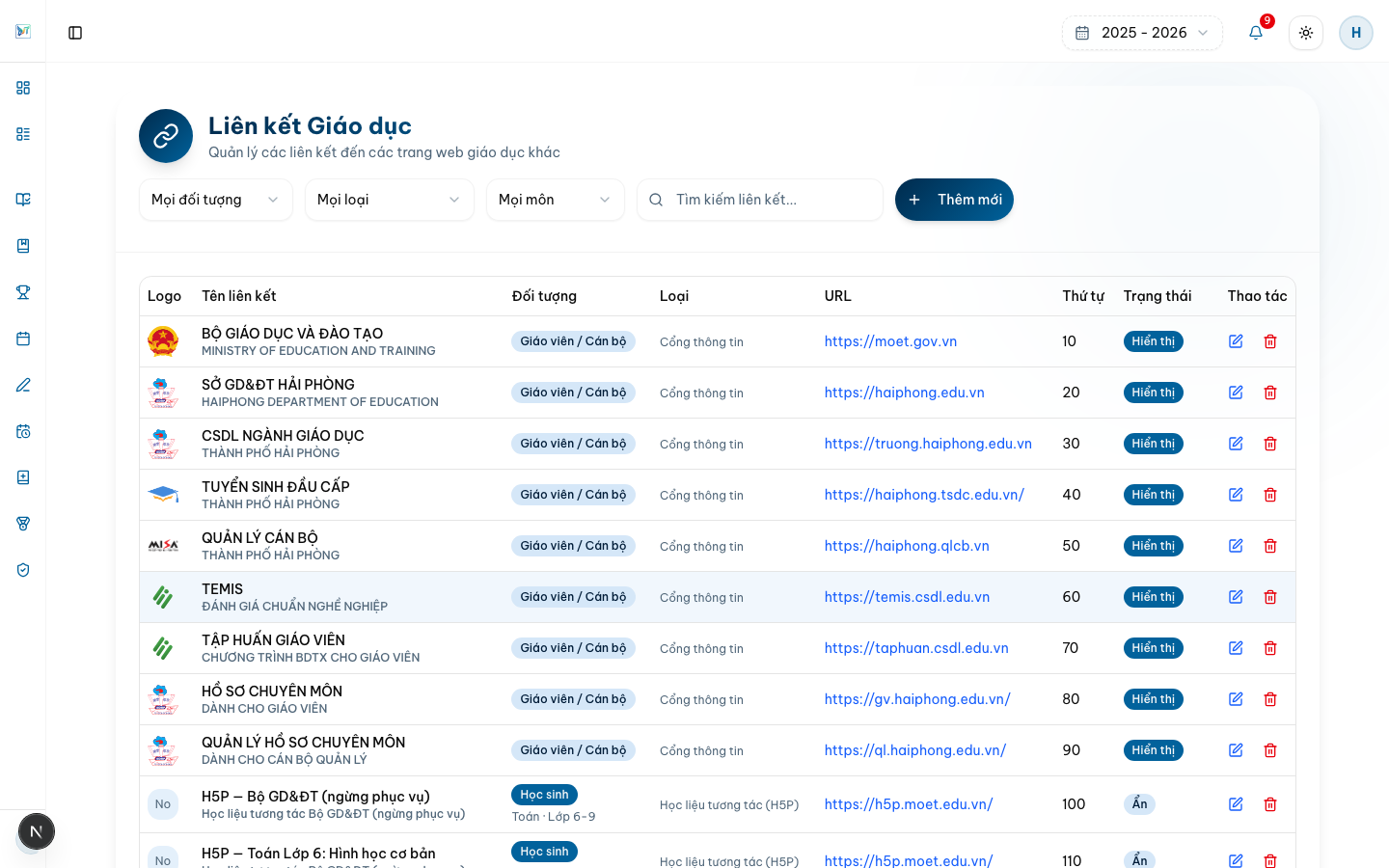The image size is (1389, 868).
Task: Delete the TEMIS row
Action: pyautogui.click(x=1270, y=597)
